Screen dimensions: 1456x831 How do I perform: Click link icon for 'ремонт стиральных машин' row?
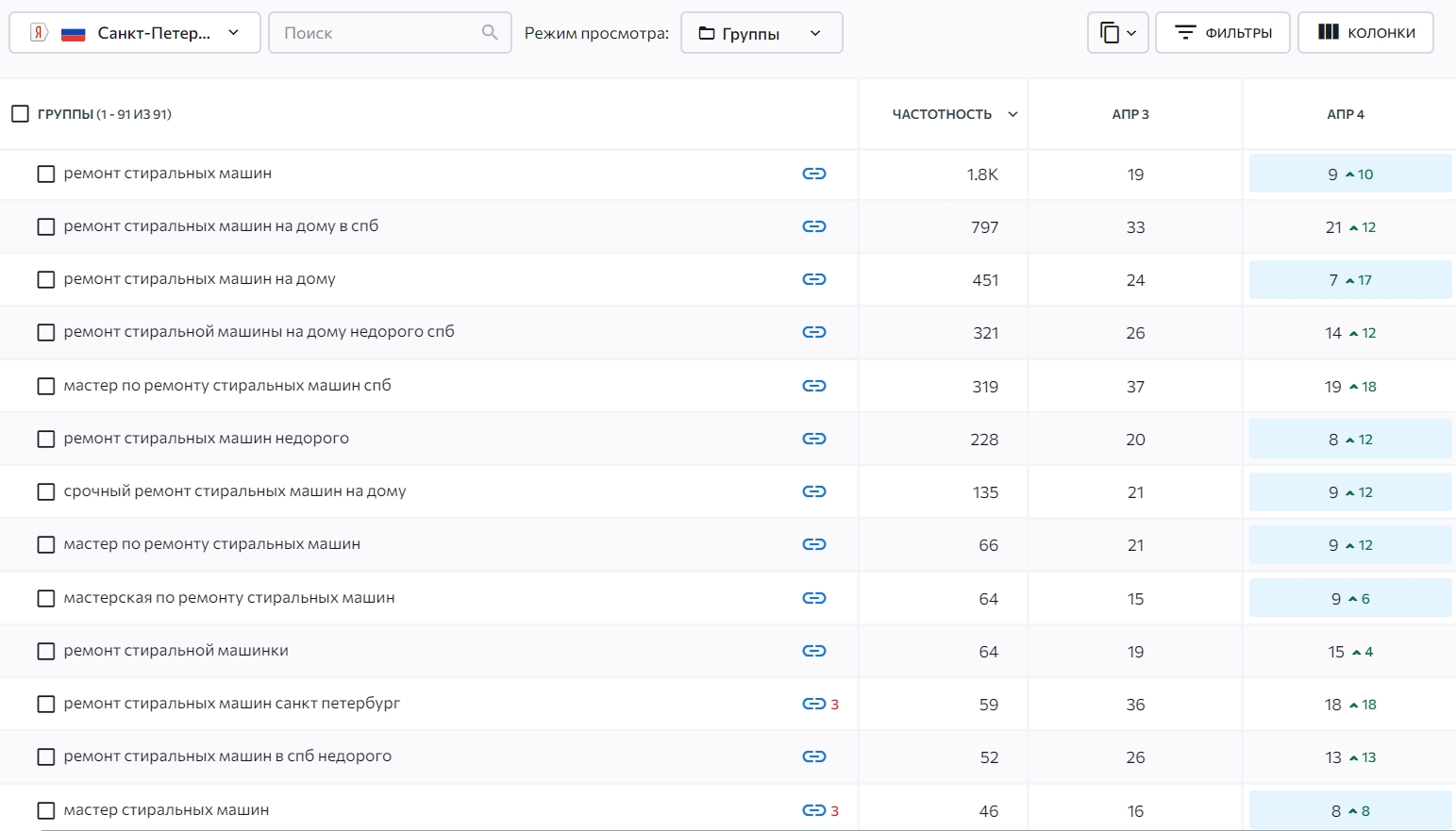(813, 174)
